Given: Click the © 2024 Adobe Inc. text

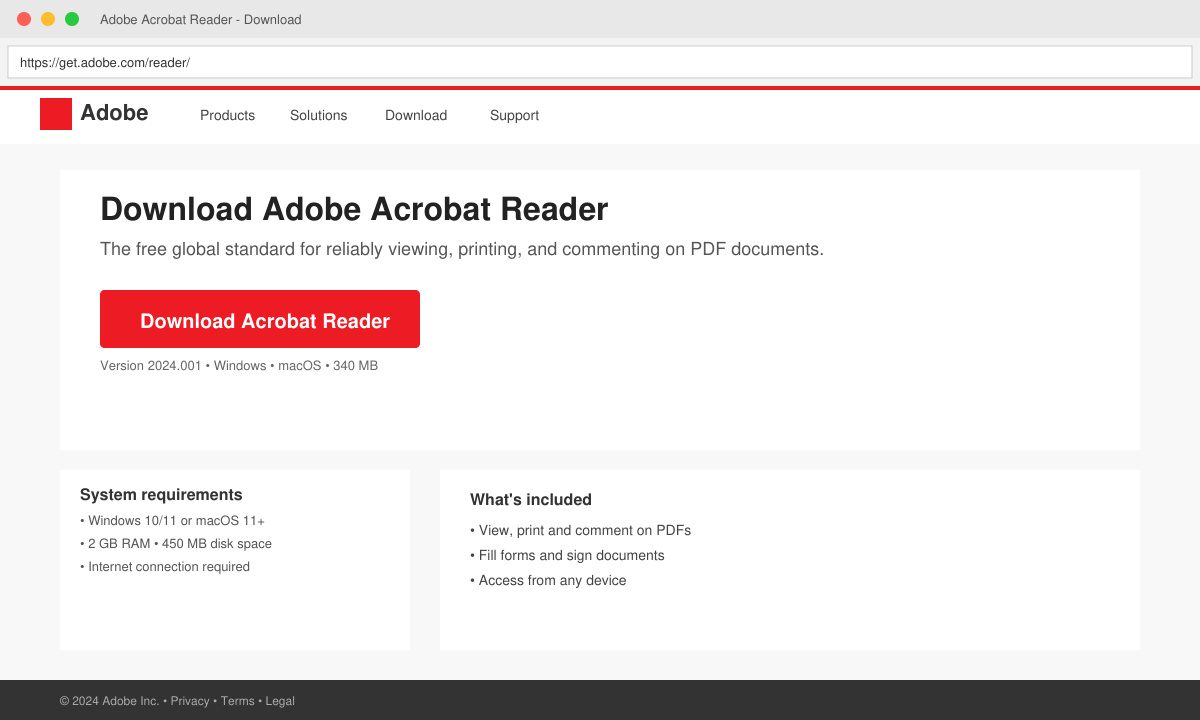Looking at the screenshot, I should (x=109, y=701).
